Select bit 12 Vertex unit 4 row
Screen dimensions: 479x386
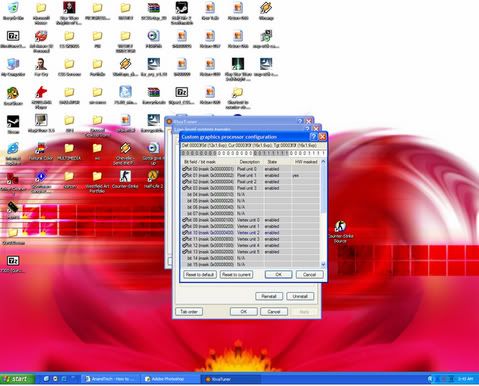pyautogui.click(x=250, y=245)
